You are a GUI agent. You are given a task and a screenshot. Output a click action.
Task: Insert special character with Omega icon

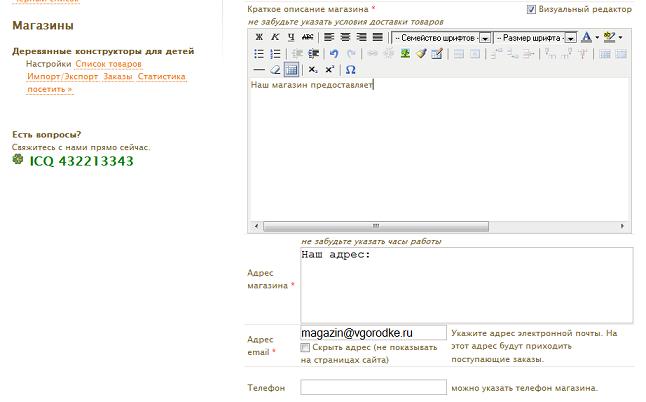pyautogui.click(x=350, y=70)
